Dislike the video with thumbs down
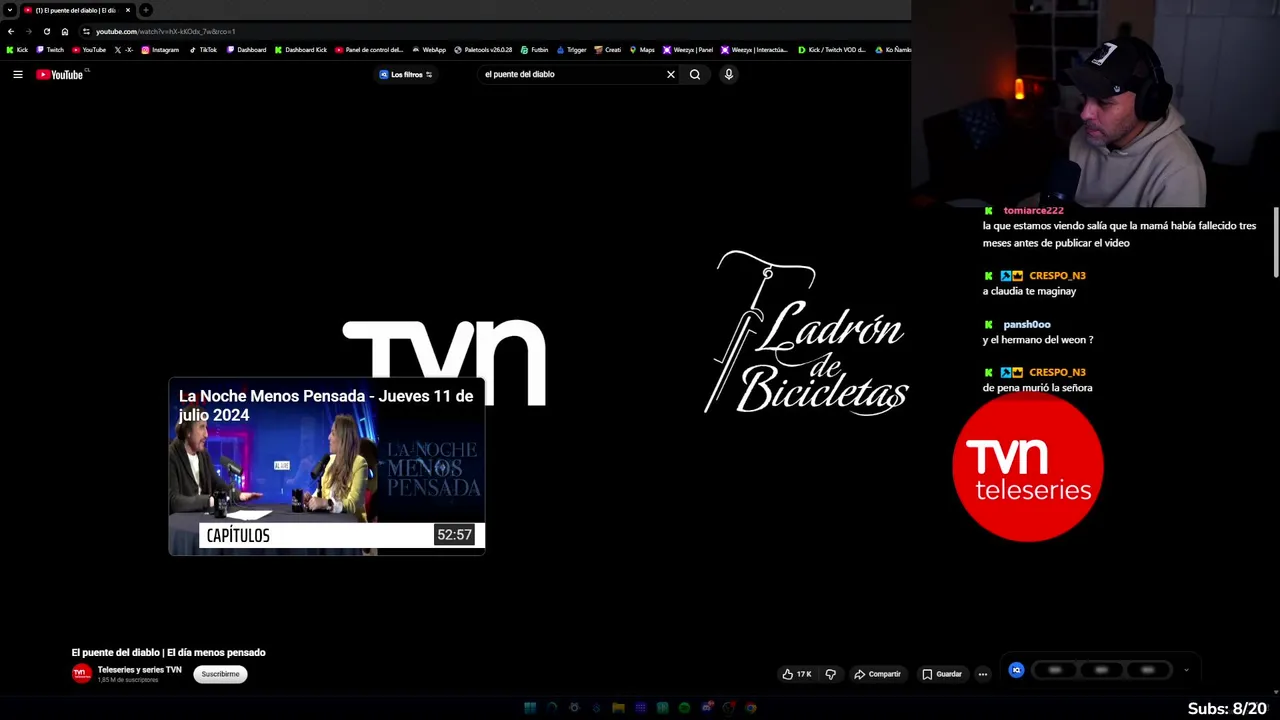 (x=830, y=674)
